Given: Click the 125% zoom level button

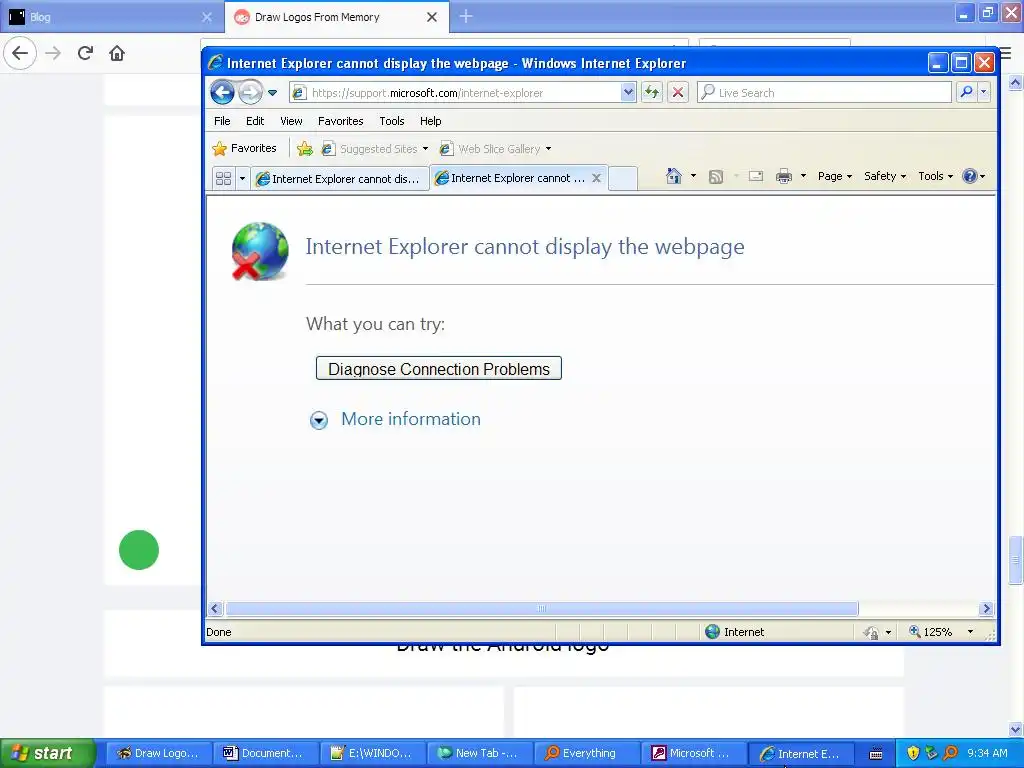Looking at the screenshot, I should click(x=930, y=632).
